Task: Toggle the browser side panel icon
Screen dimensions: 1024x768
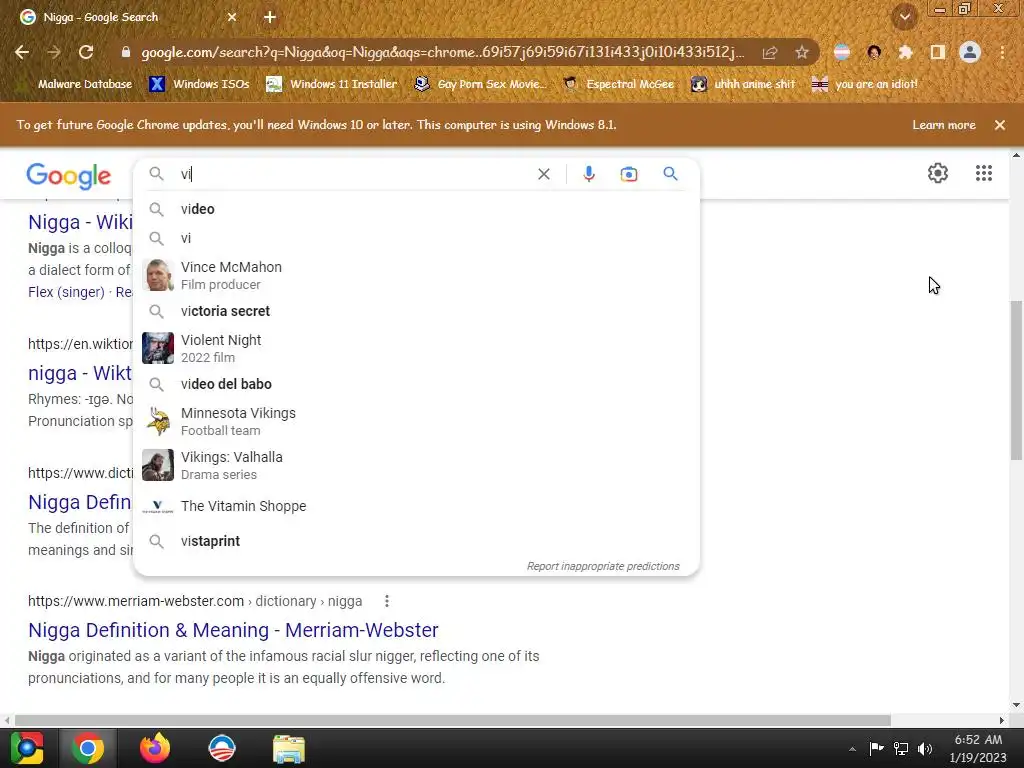Action: pos(938,52)
